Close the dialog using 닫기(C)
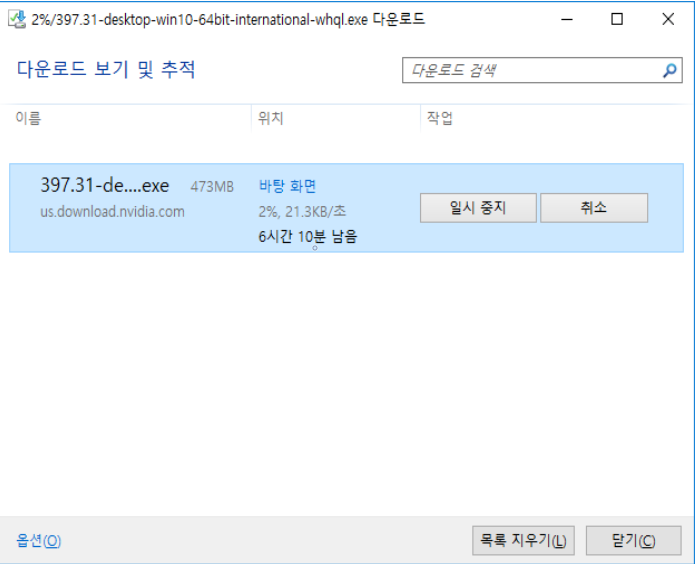 tap(633, 540)
